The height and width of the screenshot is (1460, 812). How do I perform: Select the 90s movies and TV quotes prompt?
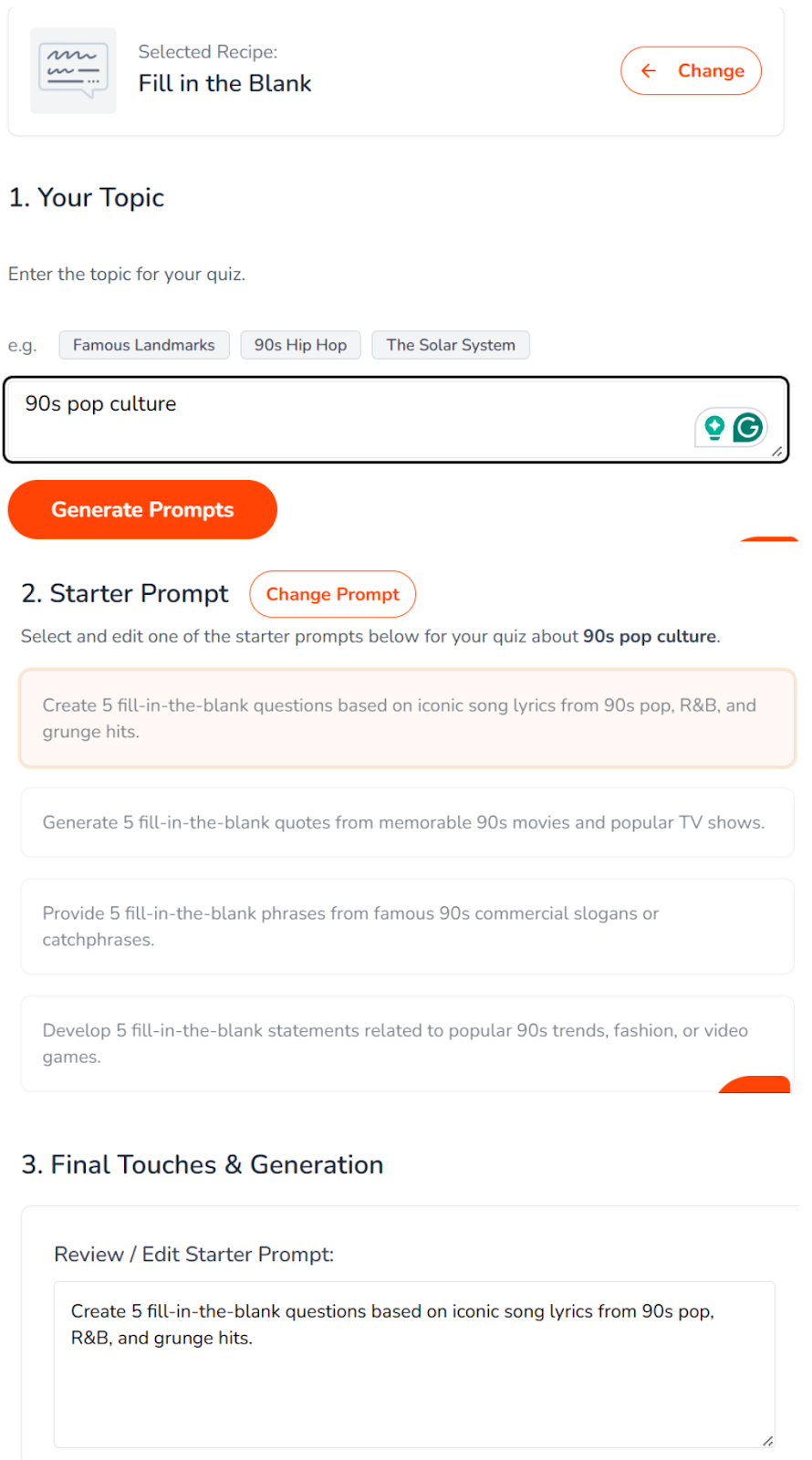[x=407, y=822]
